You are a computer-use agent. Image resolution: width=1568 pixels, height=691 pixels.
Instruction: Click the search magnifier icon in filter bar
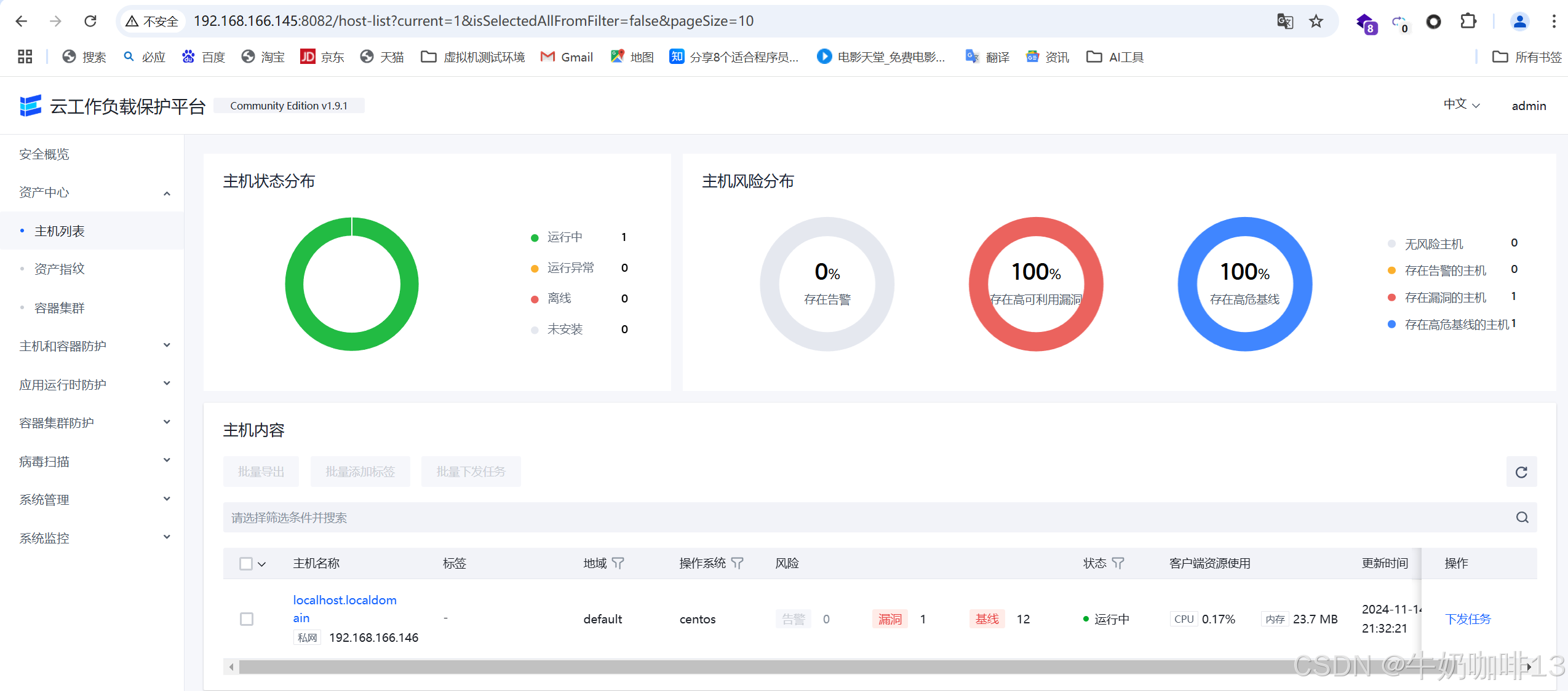pos(1522,518)
